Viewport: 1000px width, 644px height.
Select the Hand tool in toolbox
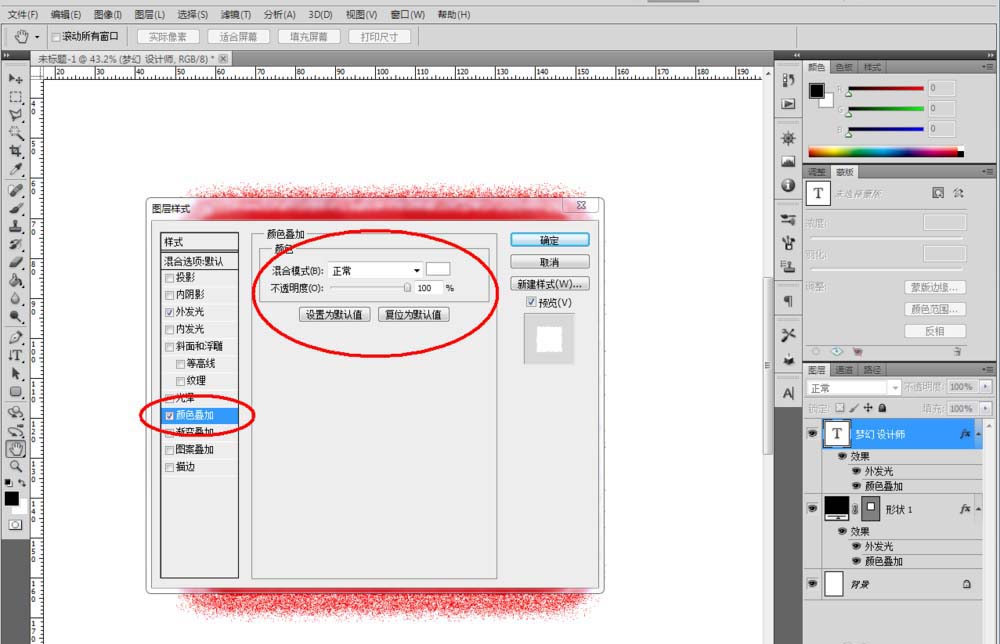click(15, 449)
